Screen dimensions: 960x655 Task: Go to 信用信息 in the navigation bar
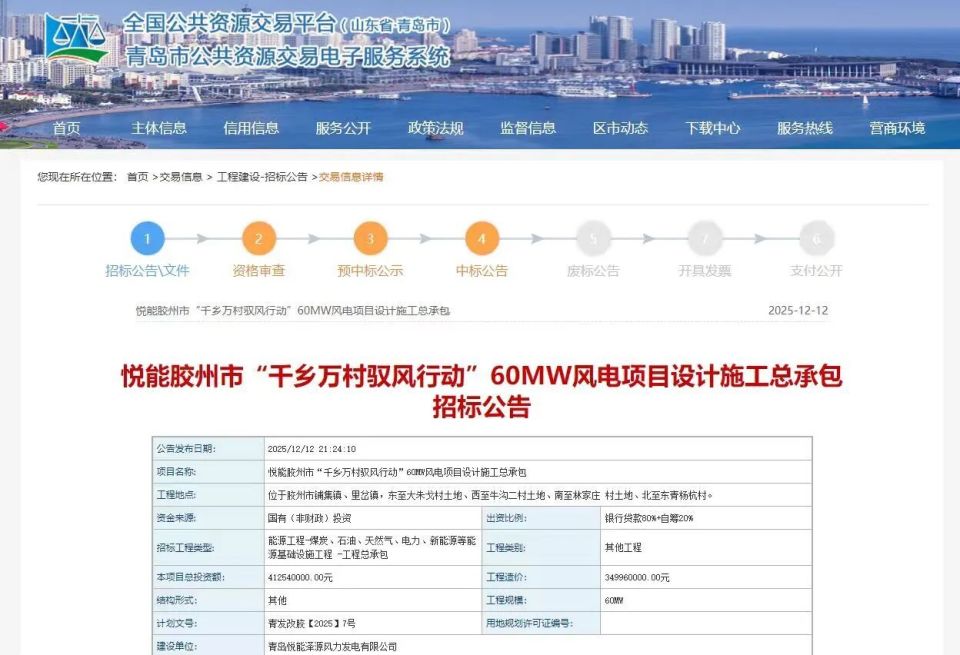(x=251, y=128)
